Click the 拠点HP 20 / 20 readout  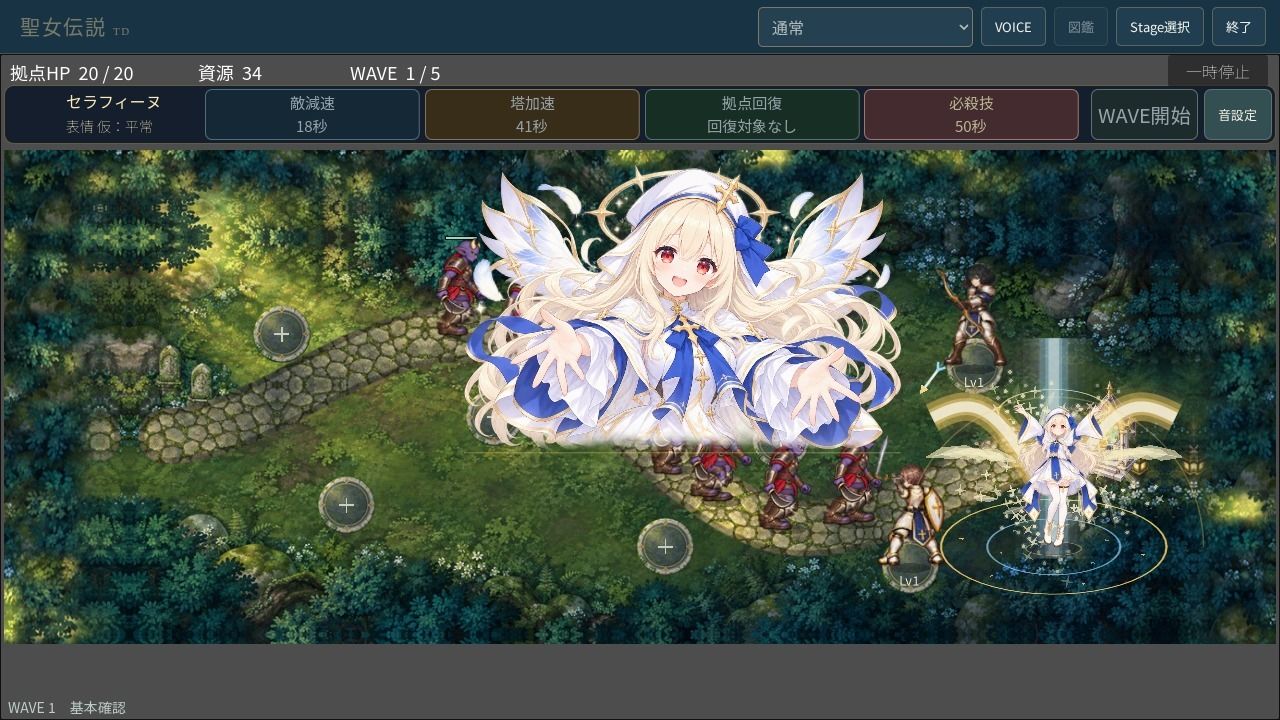72,73
